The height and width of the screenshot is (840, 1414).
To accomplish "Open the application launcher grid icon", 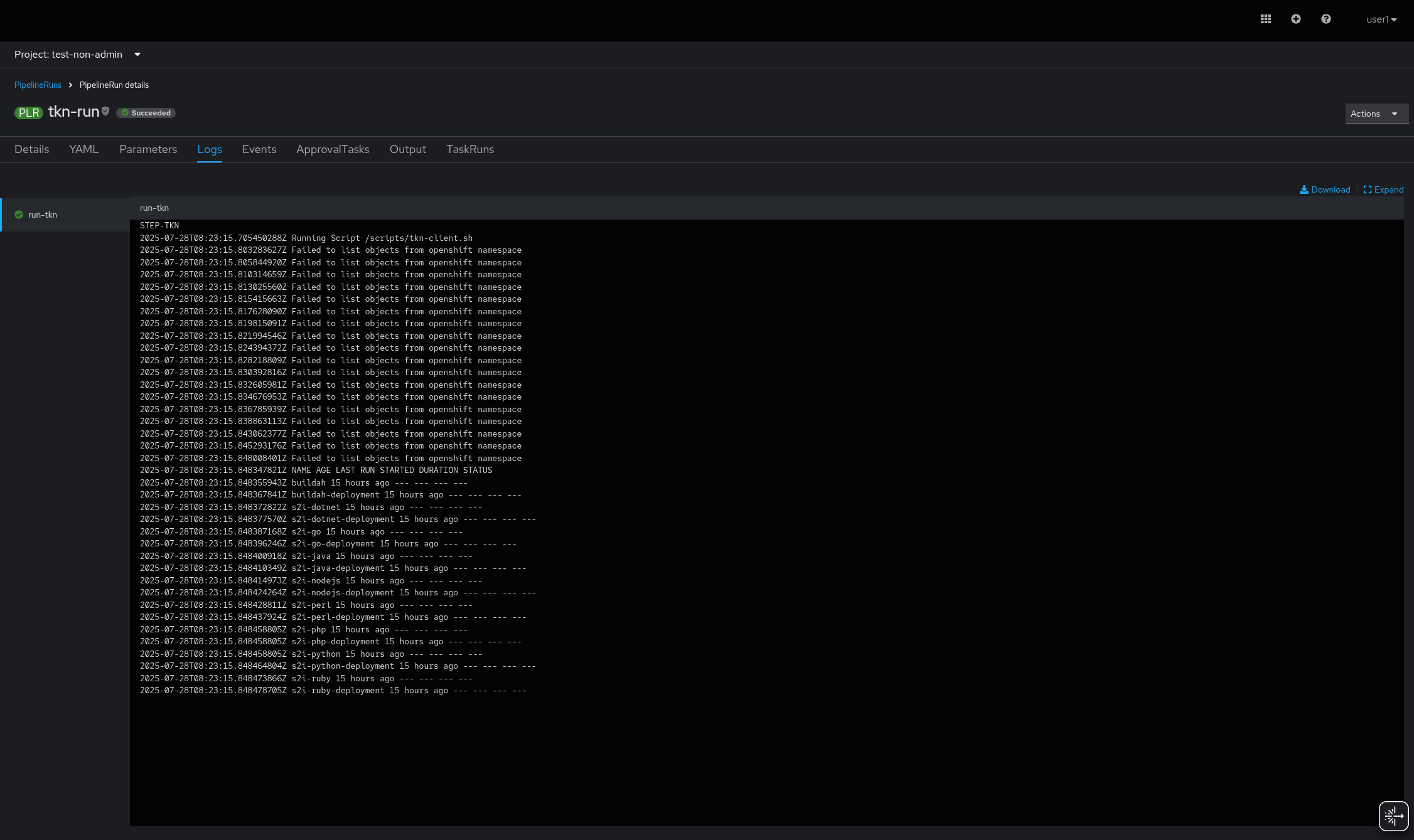I will 1265,19.
